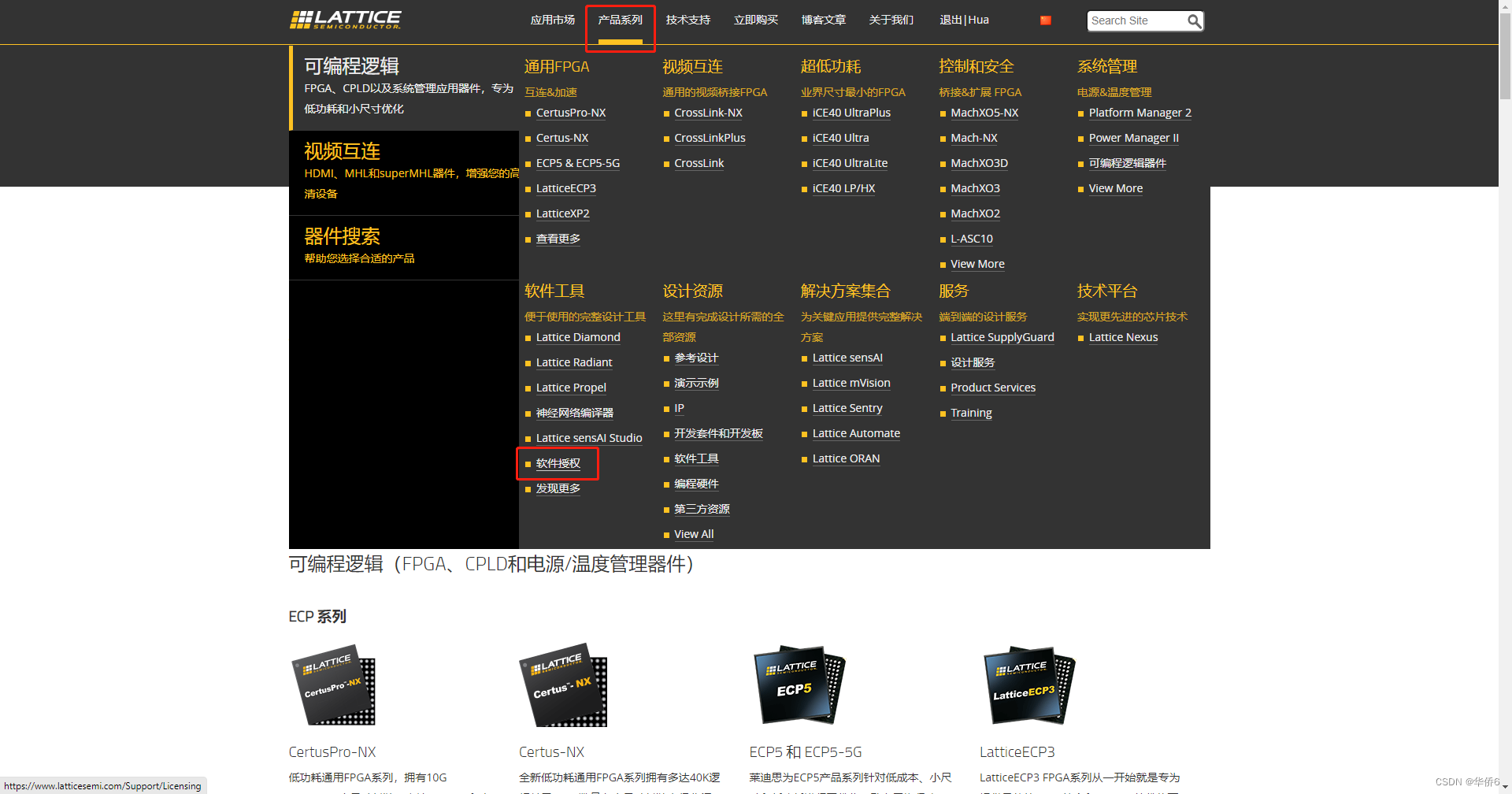The image size is (1512, 794).
Task: Open the CrossLinkPlus link
Action: [710, 139]
